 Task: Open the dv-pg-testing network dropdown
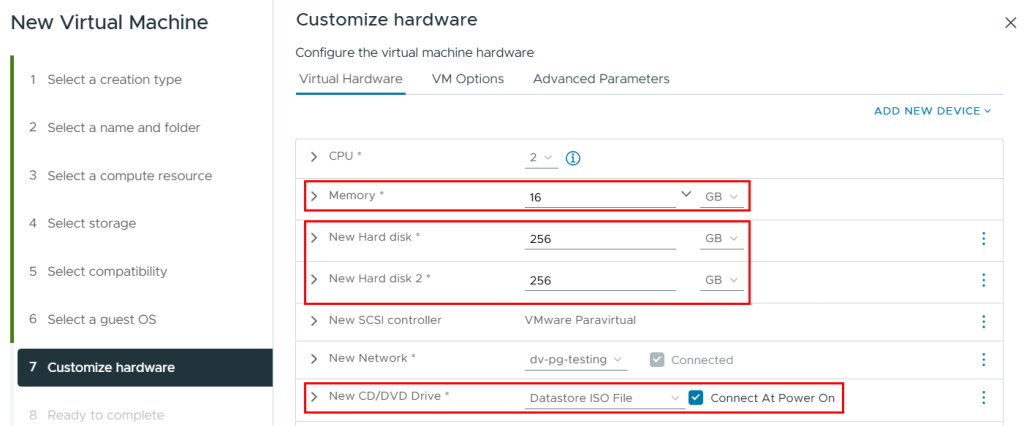pos(577,360)
